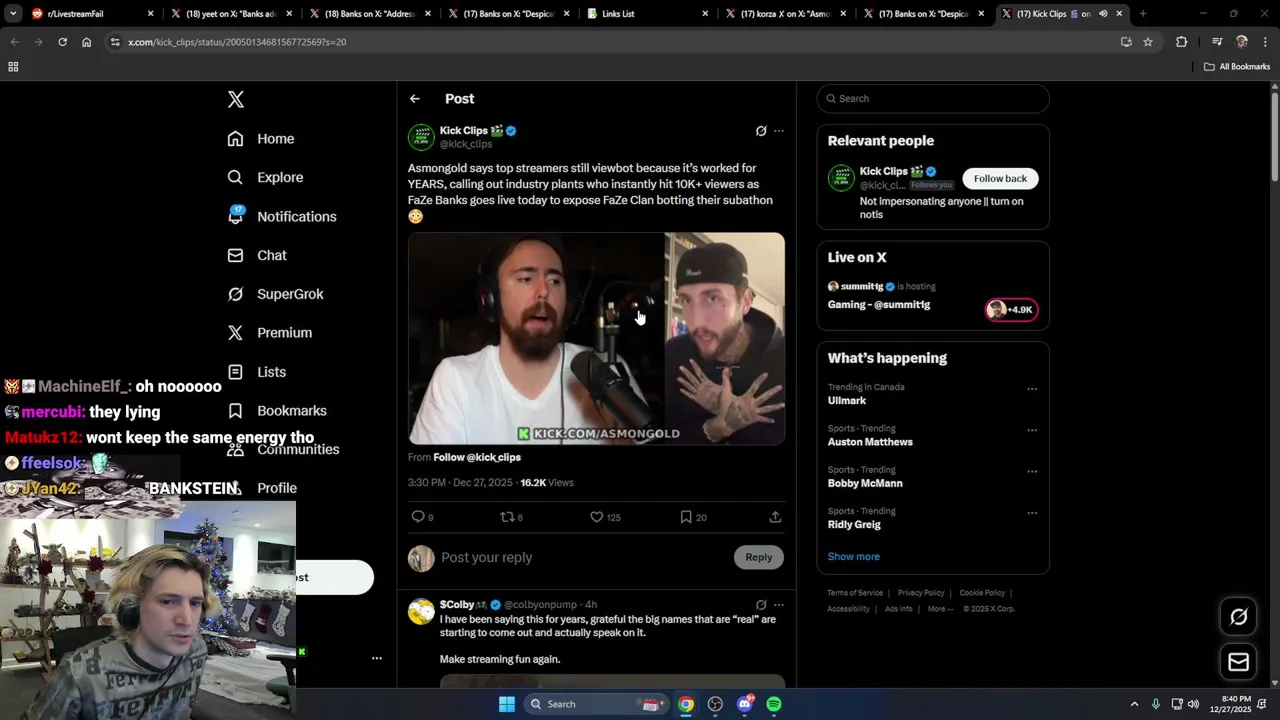Screen dimensions: 1280x720
Task: Open the floating Grok button
Action: click(x=1238, y=617)
